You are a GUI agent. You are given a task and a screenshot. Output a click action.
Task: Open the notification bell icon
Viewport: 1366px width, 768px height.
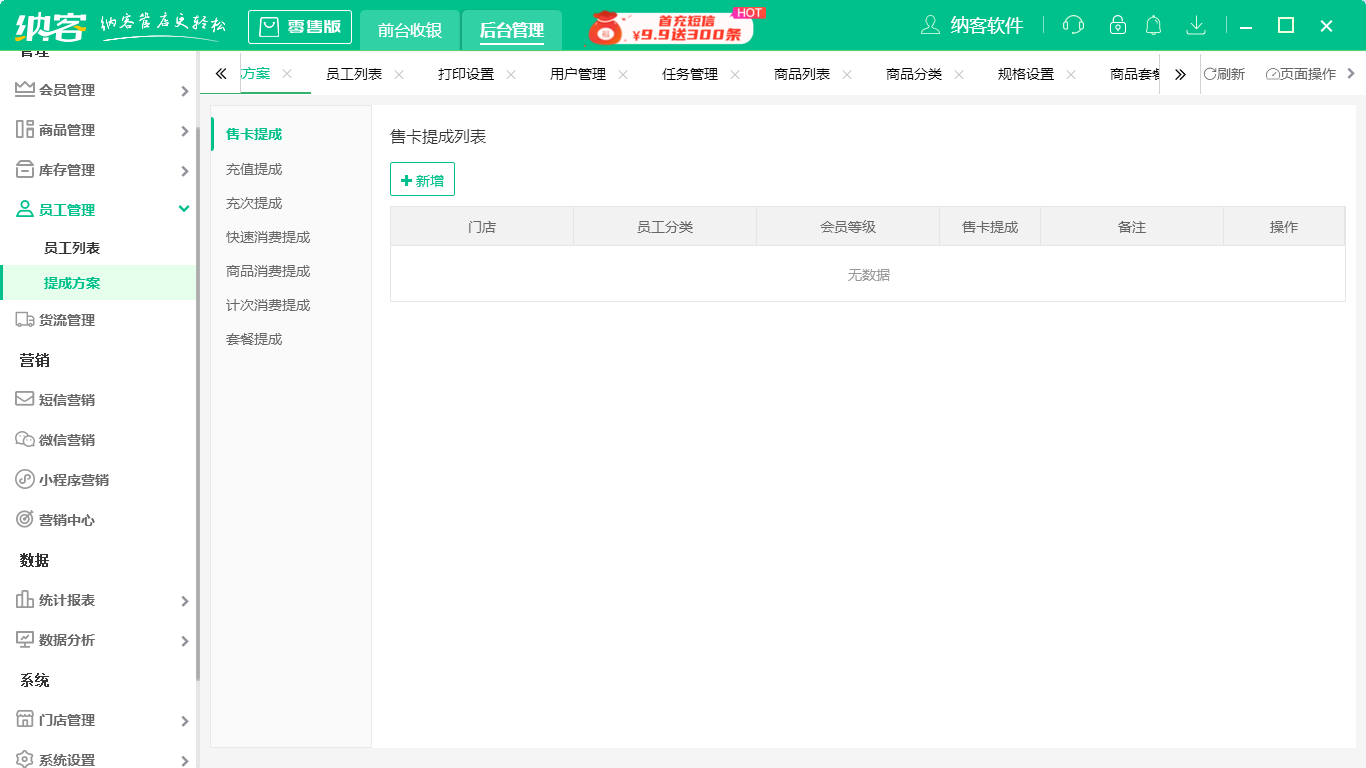(1153, 25)
